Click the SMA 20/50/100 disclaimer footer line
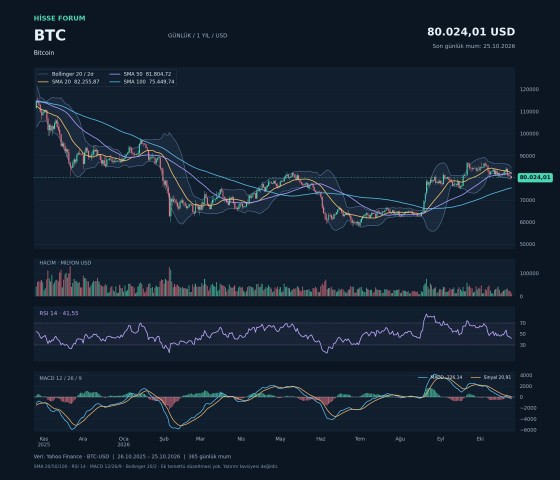This screenshot has height=480, width=560. pos(156,466)
